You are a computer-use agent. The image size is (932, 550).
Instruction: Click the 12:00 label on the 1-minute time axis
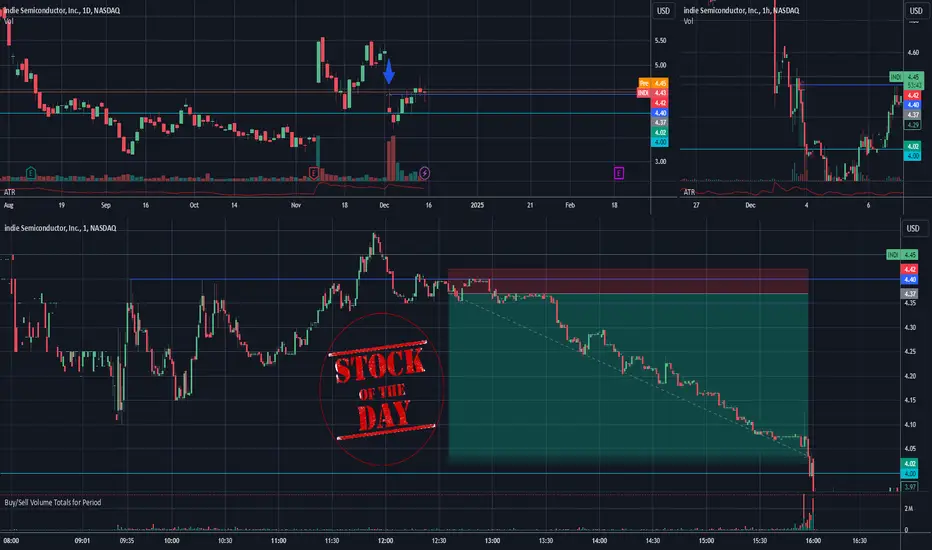[385, 540]
